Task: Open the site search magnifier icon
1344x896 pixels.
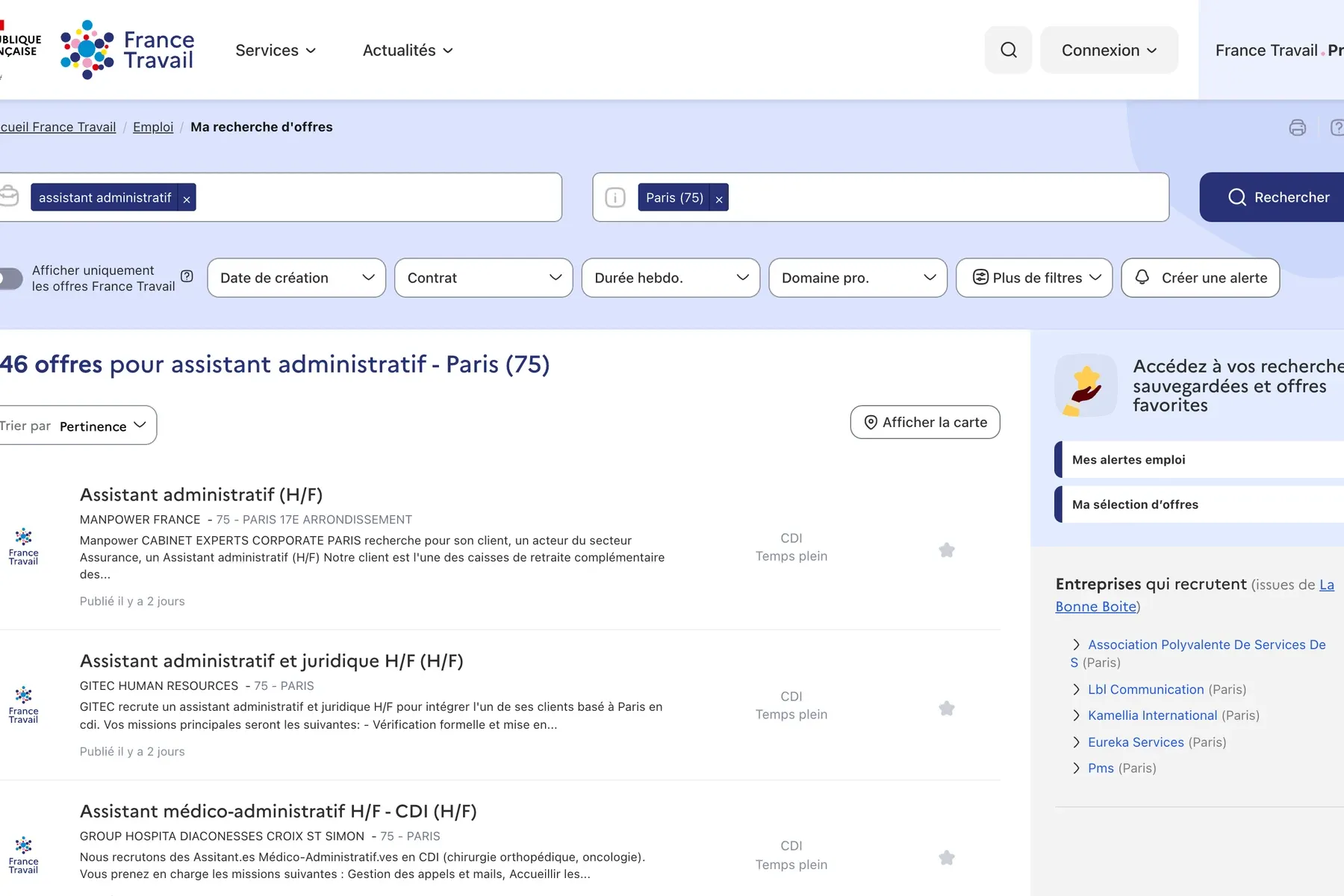Action: point(1008,50)
